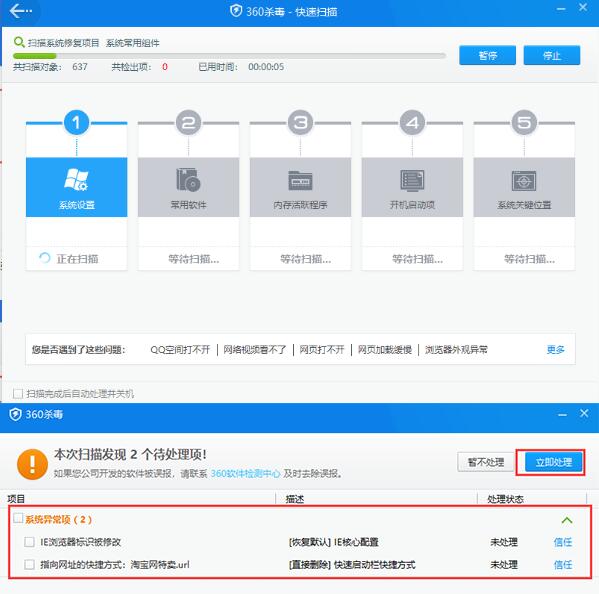Screen dimensions: 599x594
Task: Click 等待扫描 under 常用软件
Action: click(194, 259)
